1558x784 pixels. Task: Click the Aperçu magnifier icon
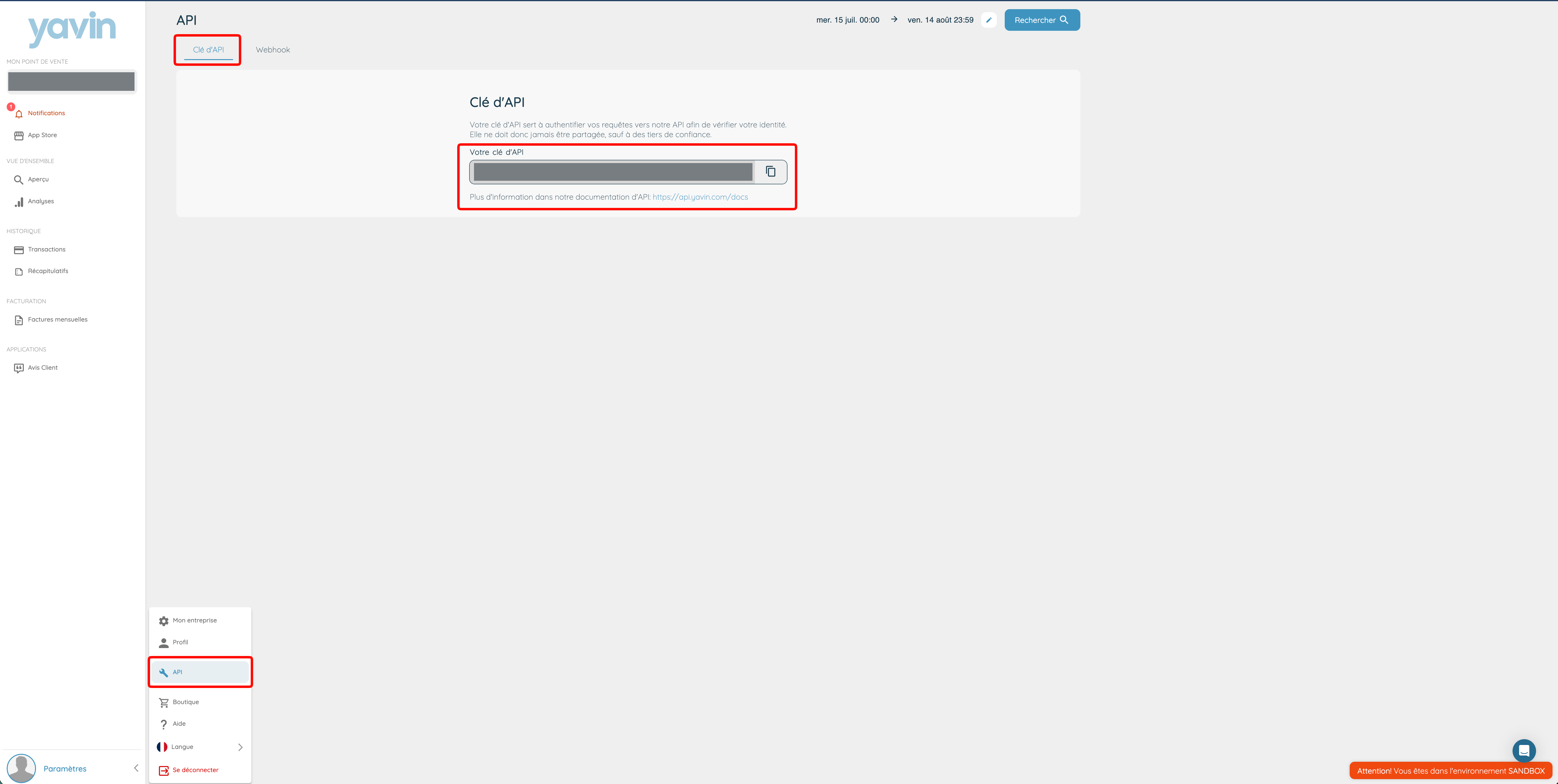pos(19,180)
